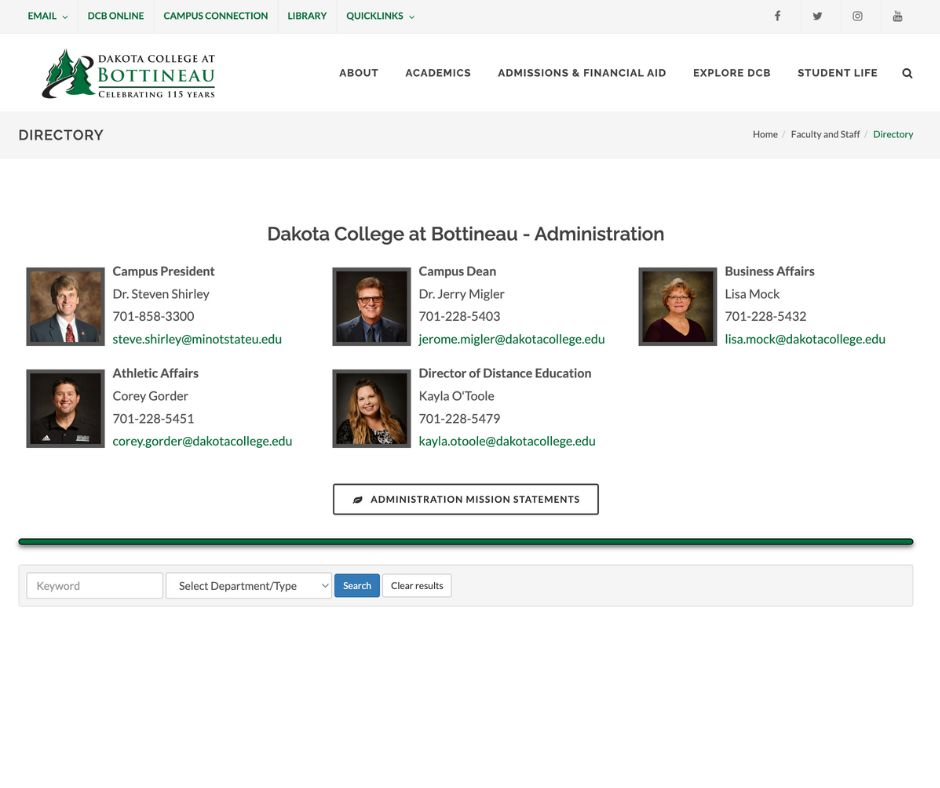
Task: Click the name Dr. Steven Shirley
Action: click(x=161, y=294)
